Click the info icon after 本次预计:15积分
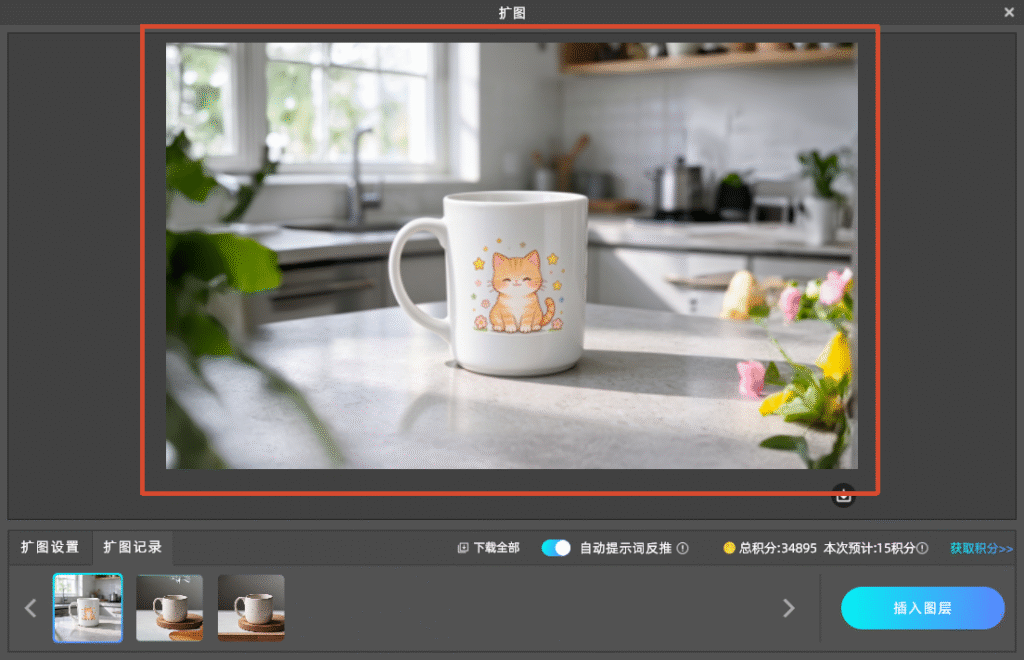 point(922,548)
